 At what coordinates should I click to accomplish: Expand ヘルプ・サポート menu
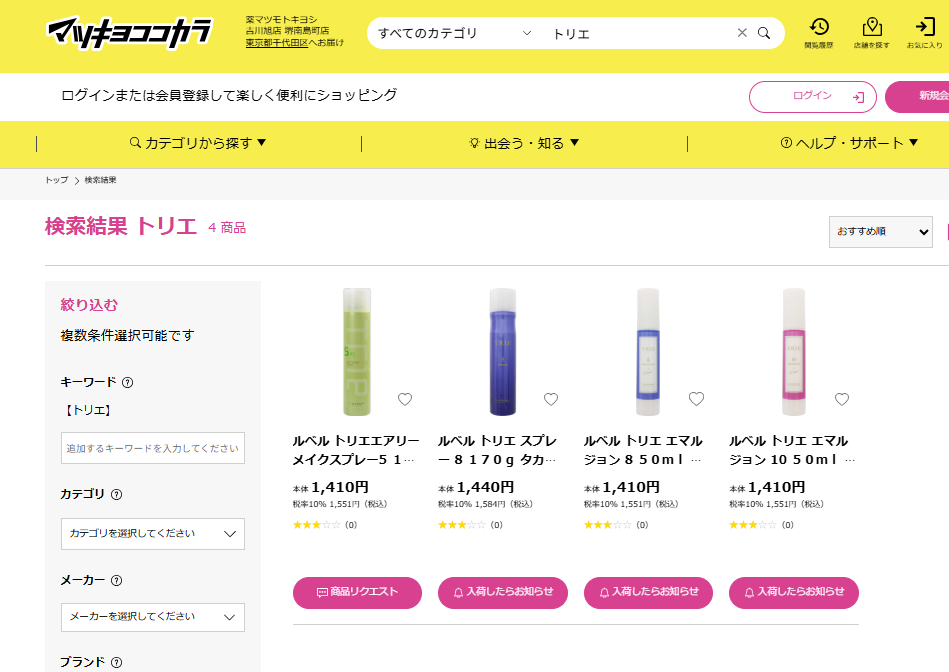[x=849, y=143]
